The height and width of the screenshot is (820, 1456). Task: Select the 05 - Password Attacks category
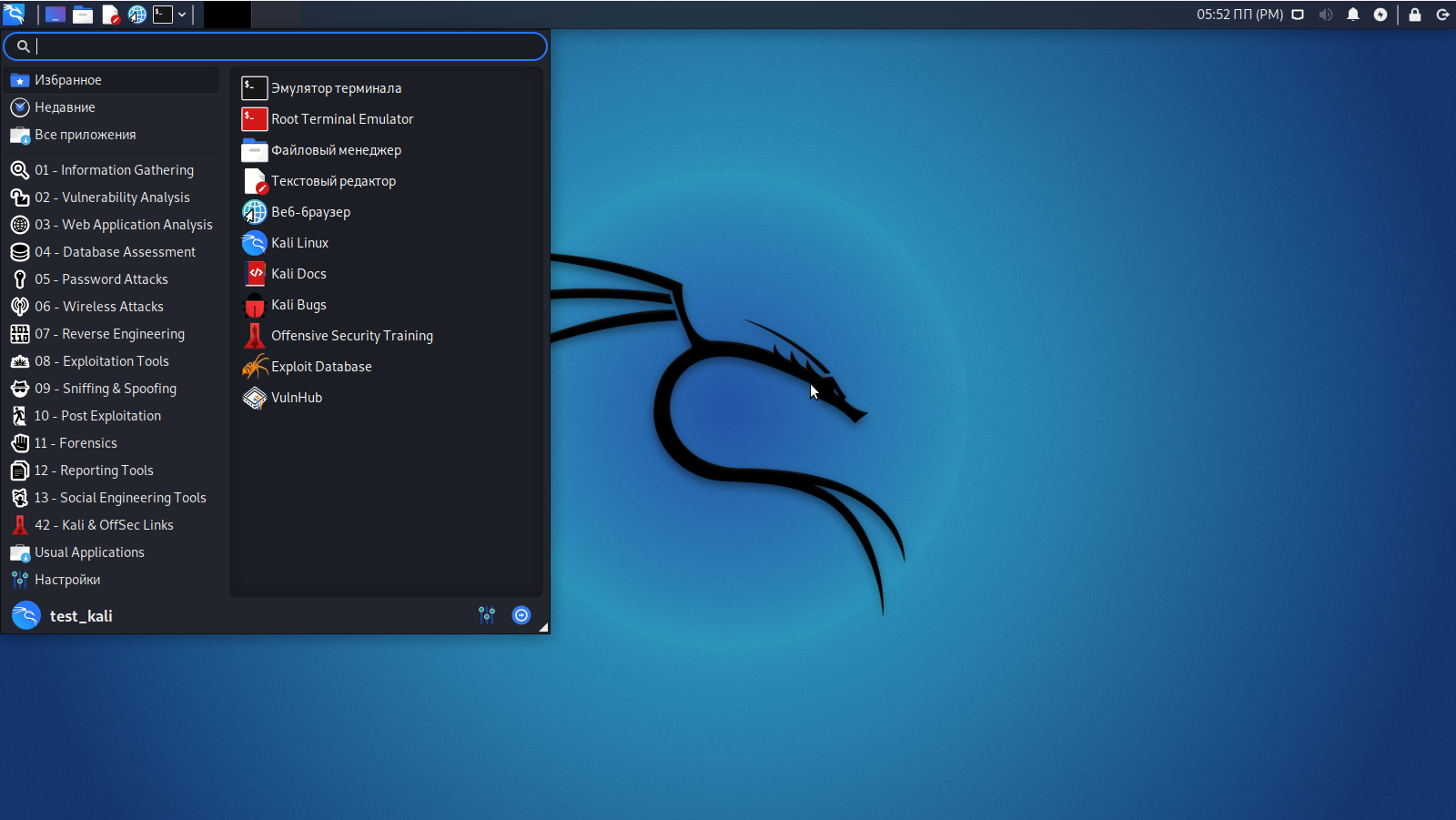(x=101, y=278)
